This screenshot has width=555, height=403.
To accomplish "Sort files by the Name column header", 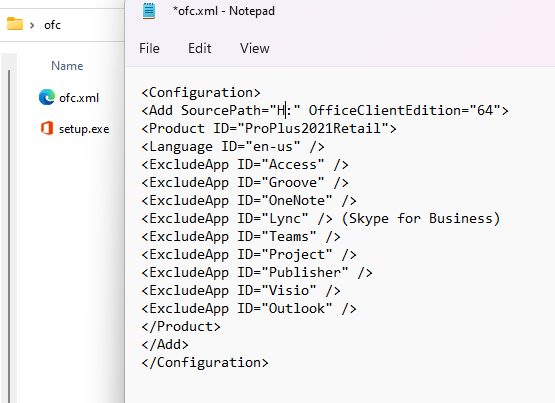I will tap(67, 65).
